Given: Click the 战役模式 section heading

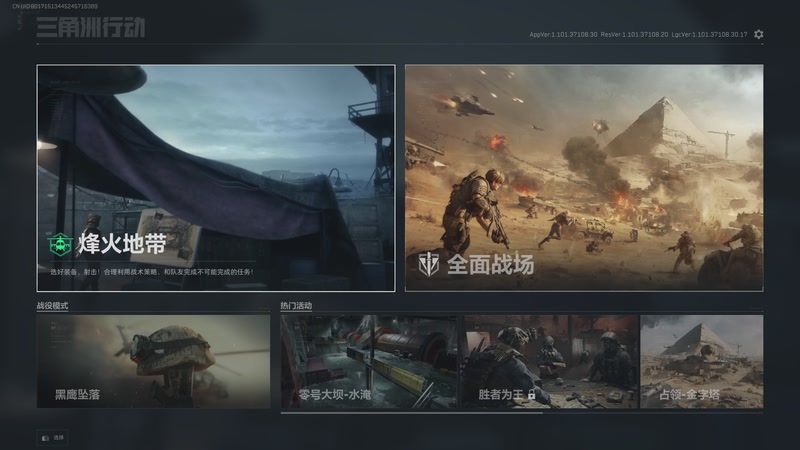Looking at the screenshot, I should pyautogui.click(x=52, y=306).
